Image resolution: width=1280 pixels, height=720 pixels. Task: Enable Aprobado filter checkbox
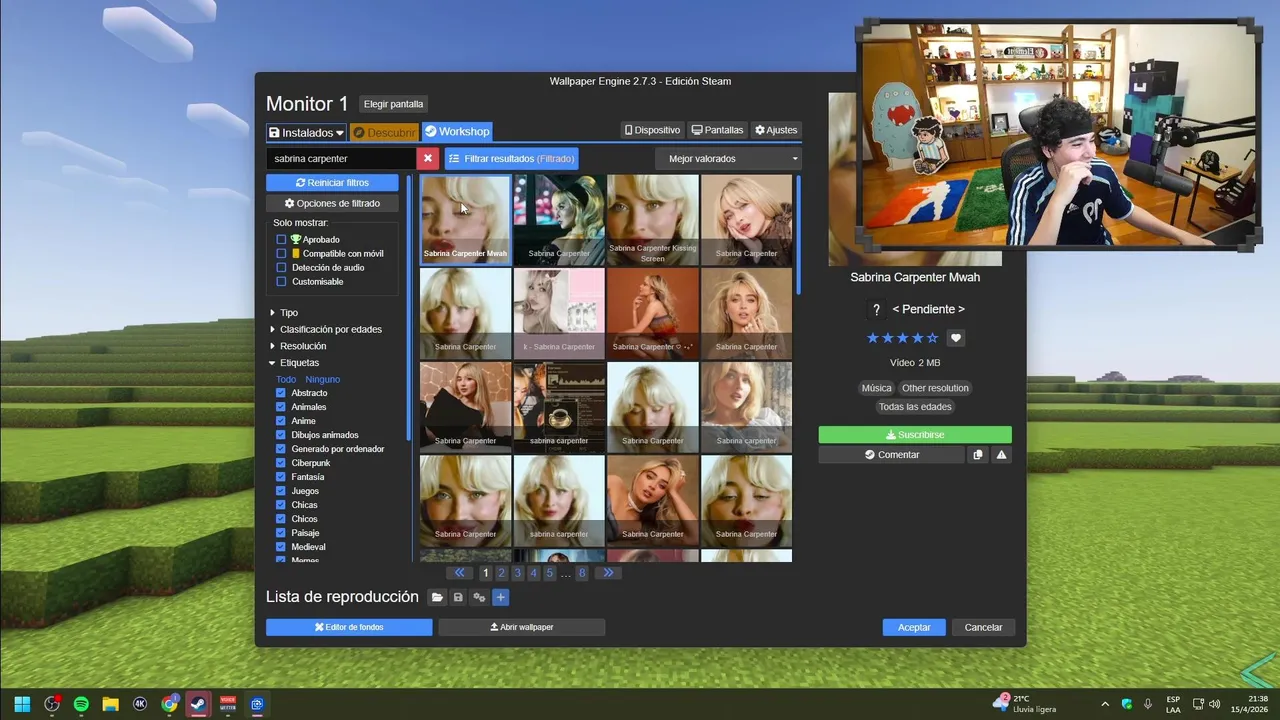(x=281, y=240)
